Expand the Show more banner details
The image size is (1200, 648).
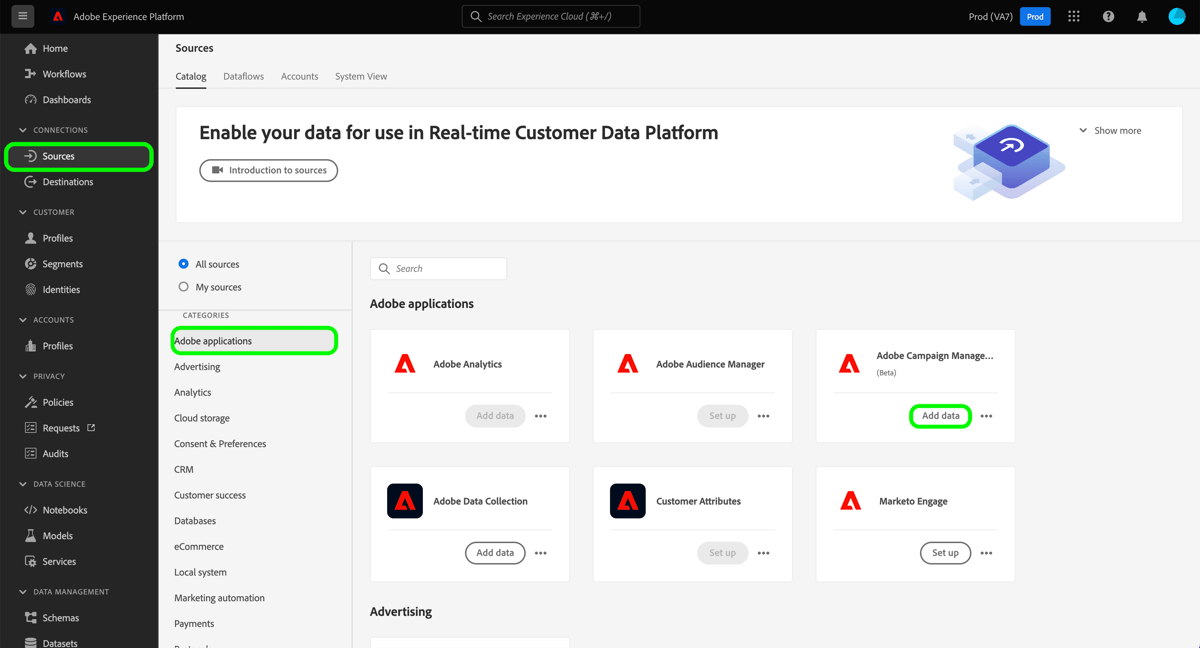tap(1110, 130)
